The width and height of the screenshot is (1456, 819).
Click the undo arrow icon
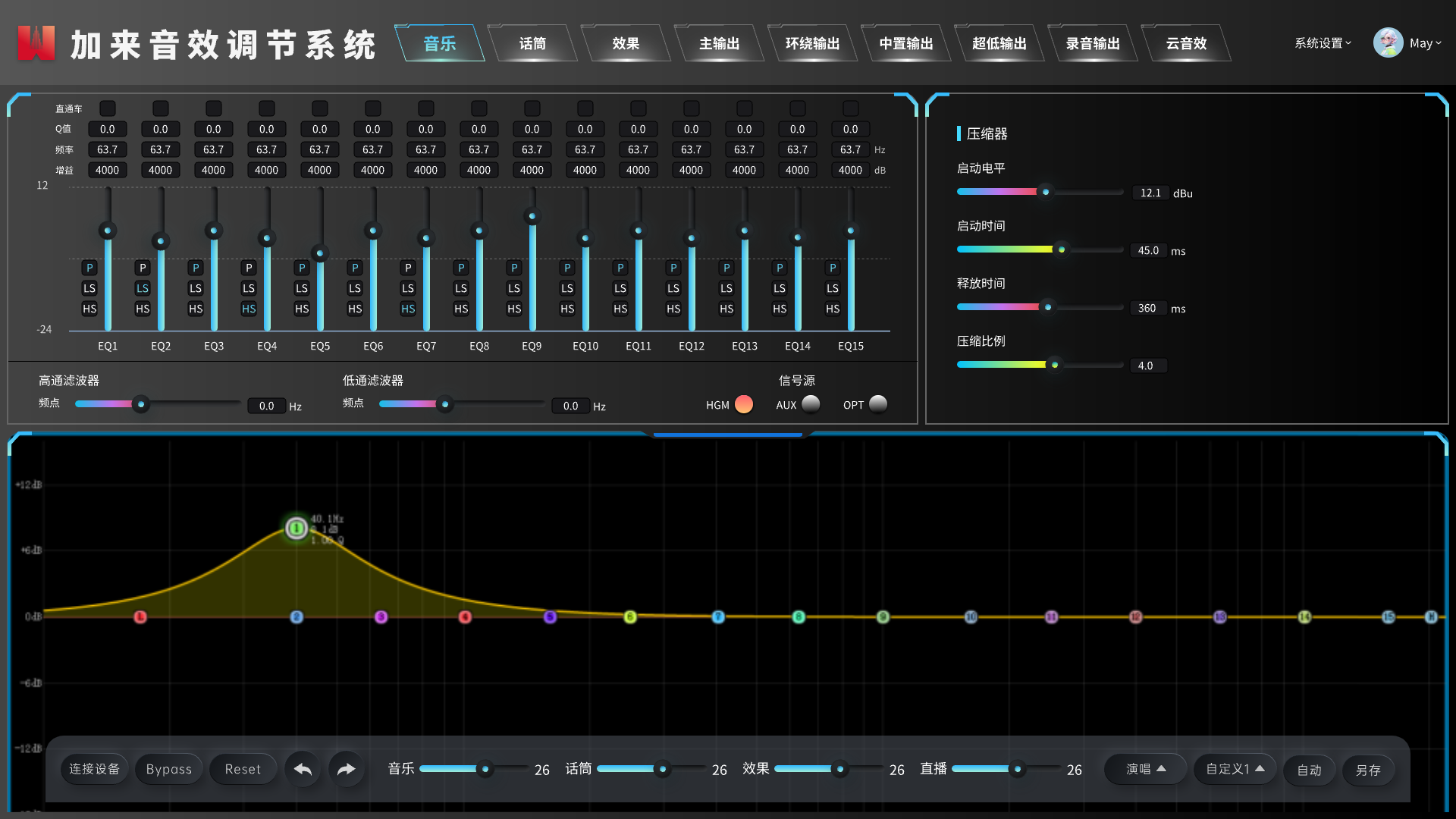pos(304,769)
